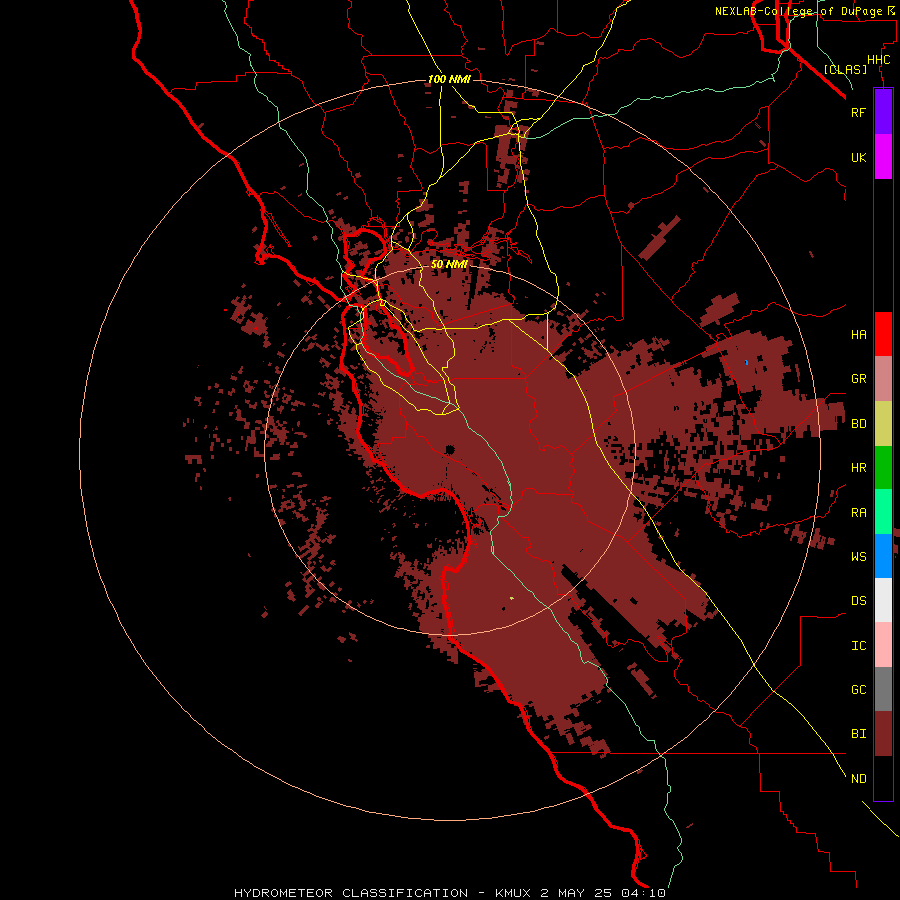Click the BI dark red legend swatch
The height and width of the screenshot is (900, 900).
coord(883,734)
